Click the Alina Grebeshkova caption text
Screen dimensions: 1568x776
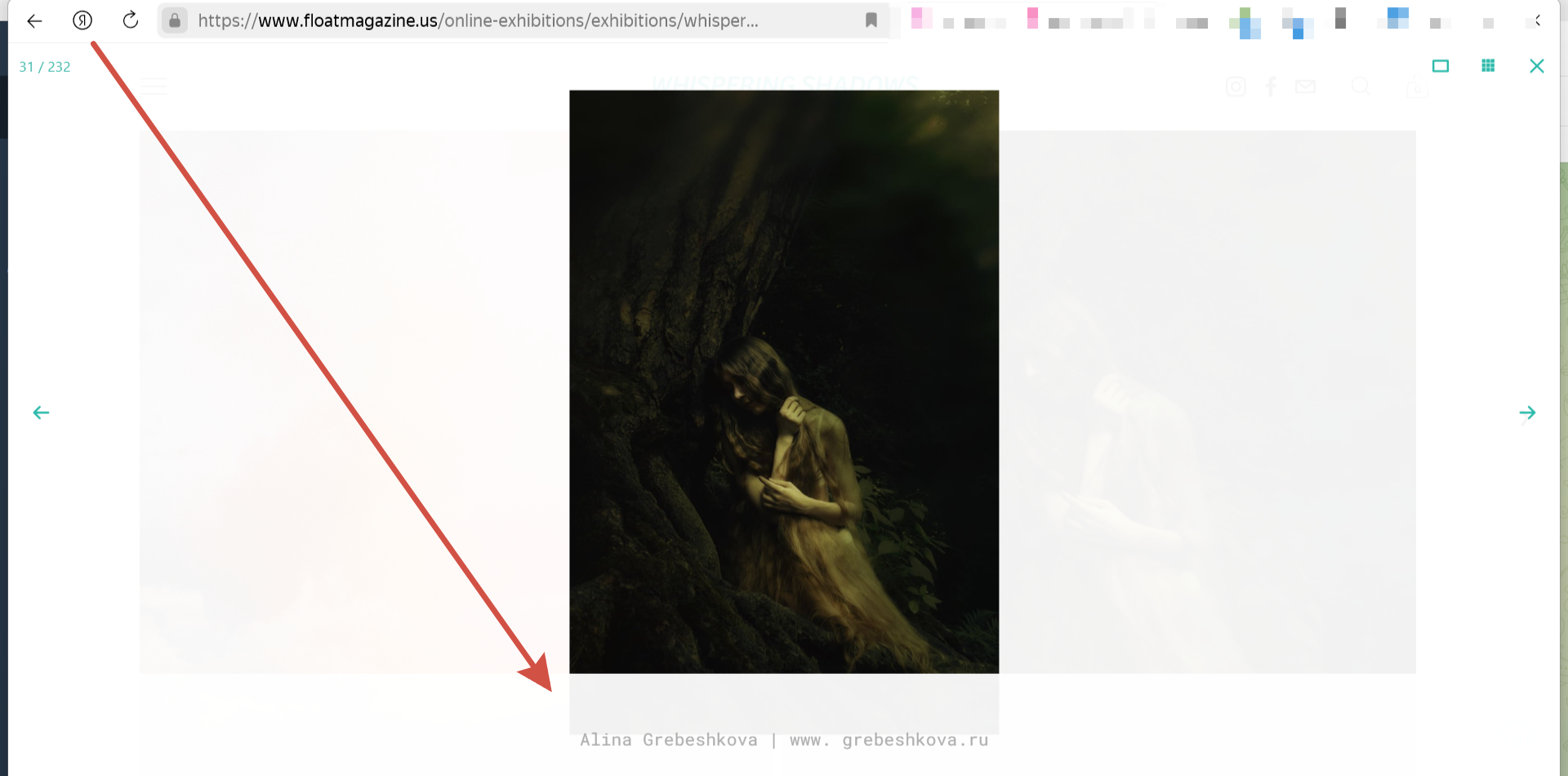[x=669, y=739]
